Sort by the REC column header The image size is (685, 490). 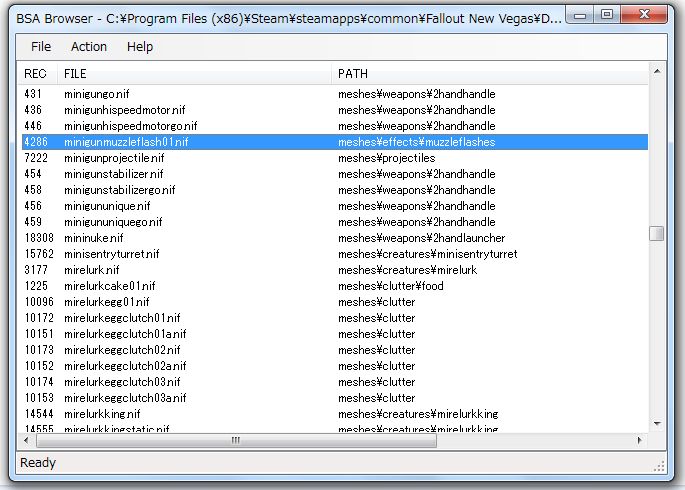(39, 73)
